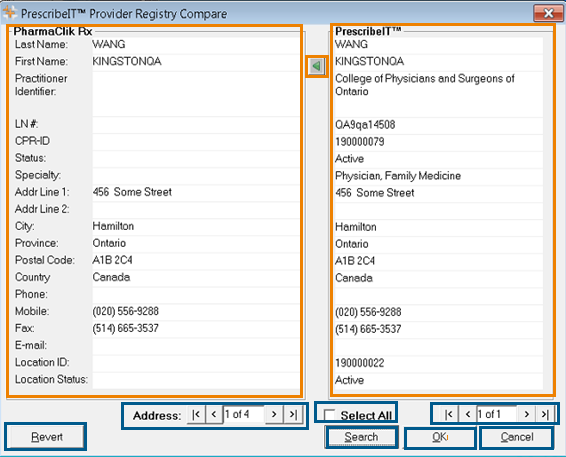Confirm with the OK button
Viewport: 566px width, 457px height.
440,438
